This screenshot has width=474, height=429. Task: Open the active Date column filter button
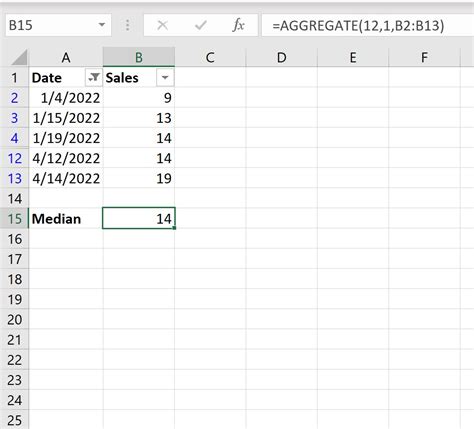coord(93,78)
